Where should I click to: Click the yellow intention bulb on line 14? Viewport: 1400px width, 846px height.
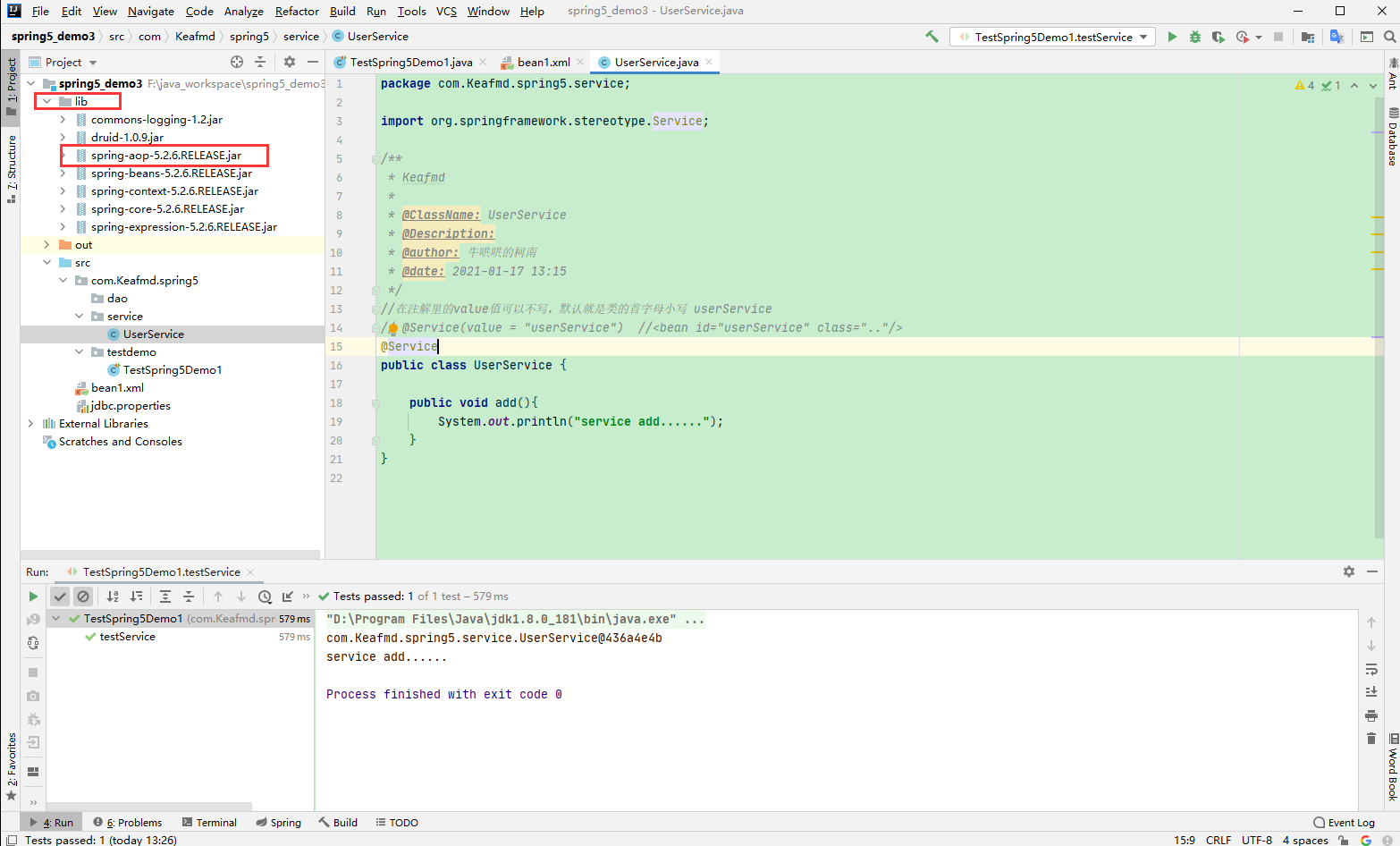392,328
